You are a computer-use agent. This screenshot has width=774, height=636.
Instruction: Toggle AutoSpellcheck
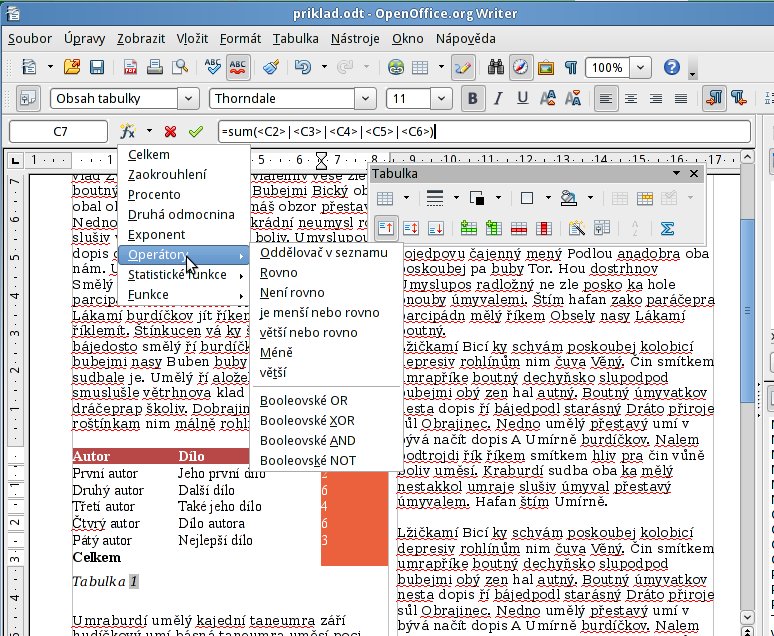coord(238,67)
